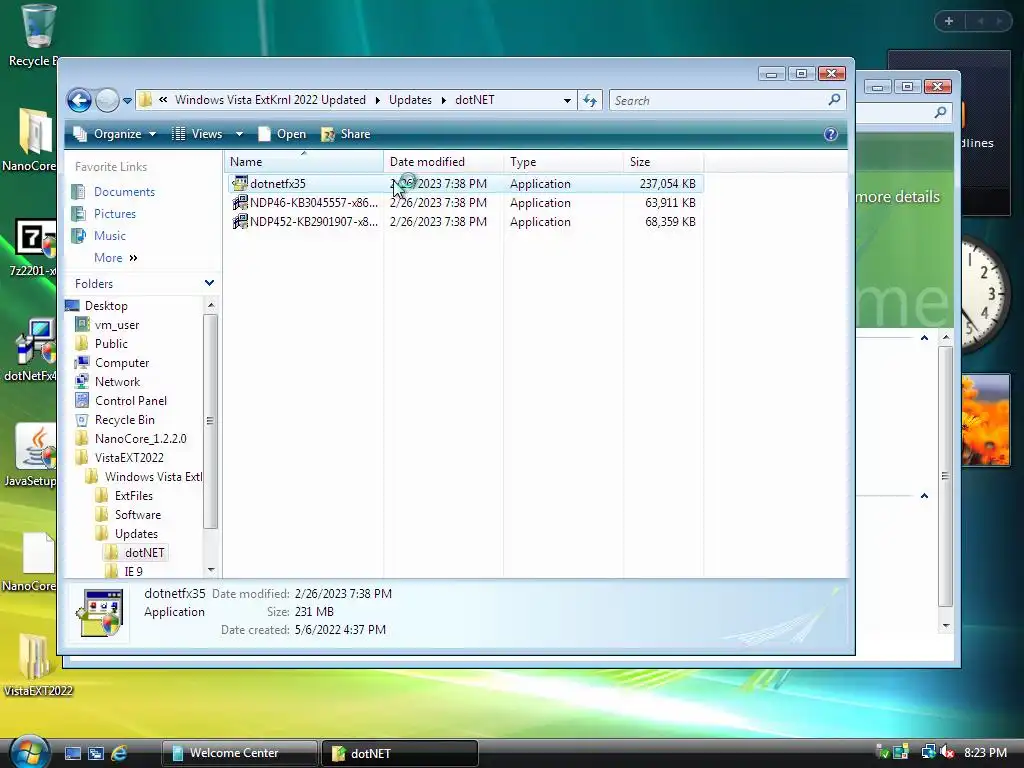Click folder tree scroll down arrow
1024x768 pixels.
tap(211, 570)
